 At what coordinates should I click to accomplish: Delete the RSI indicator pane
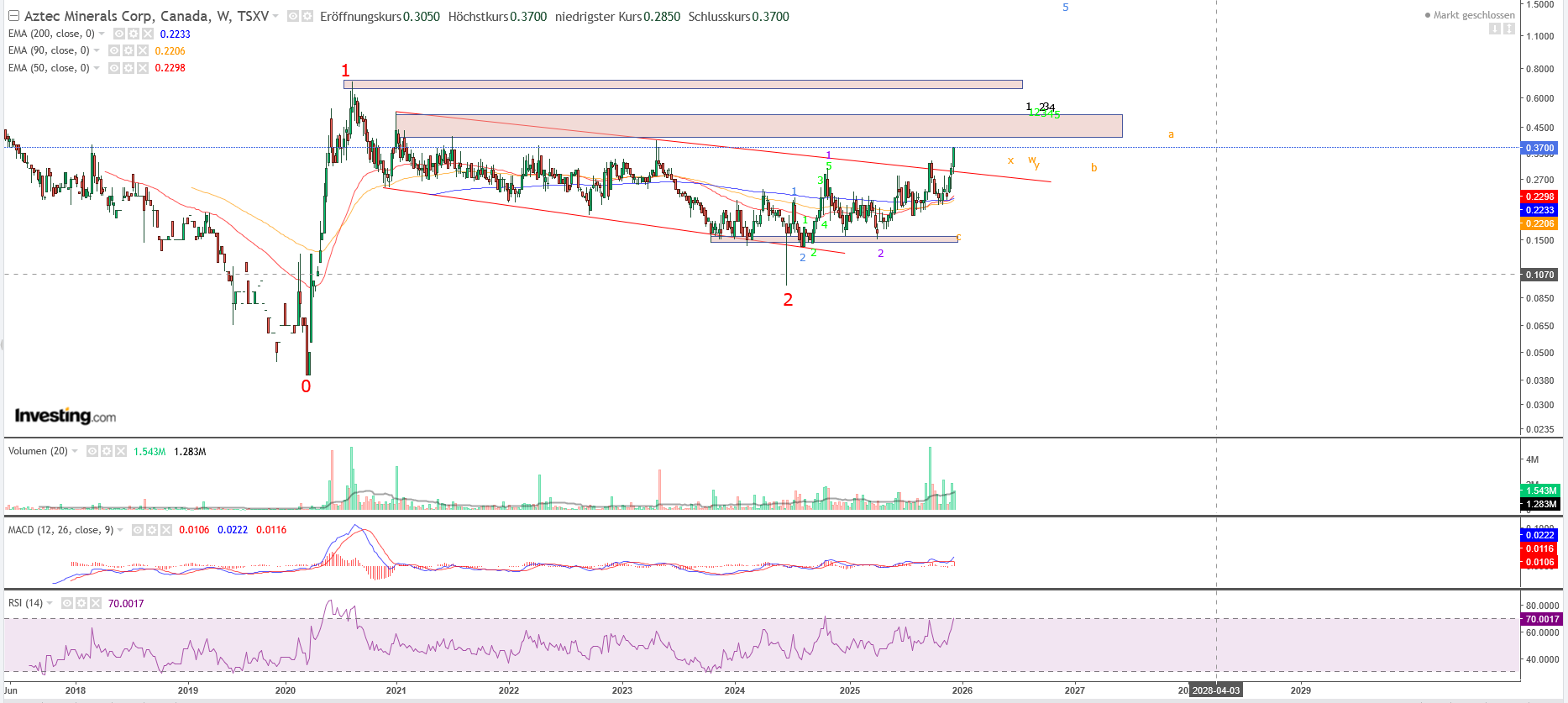point(96,603)
